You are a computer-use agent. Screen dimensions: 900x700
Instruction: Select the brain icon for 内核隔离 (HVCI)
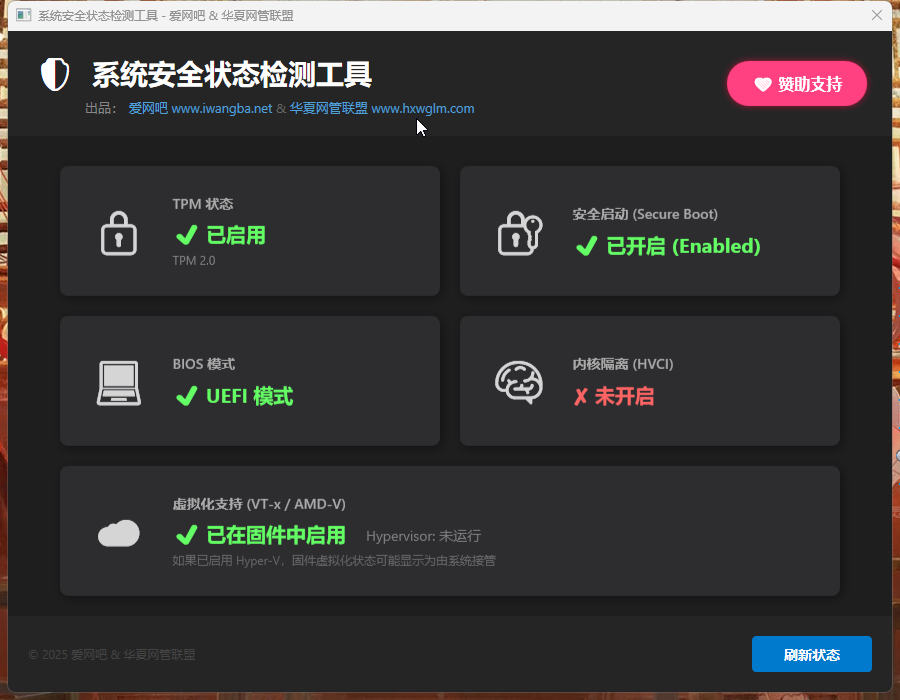[x=519, y=381]
